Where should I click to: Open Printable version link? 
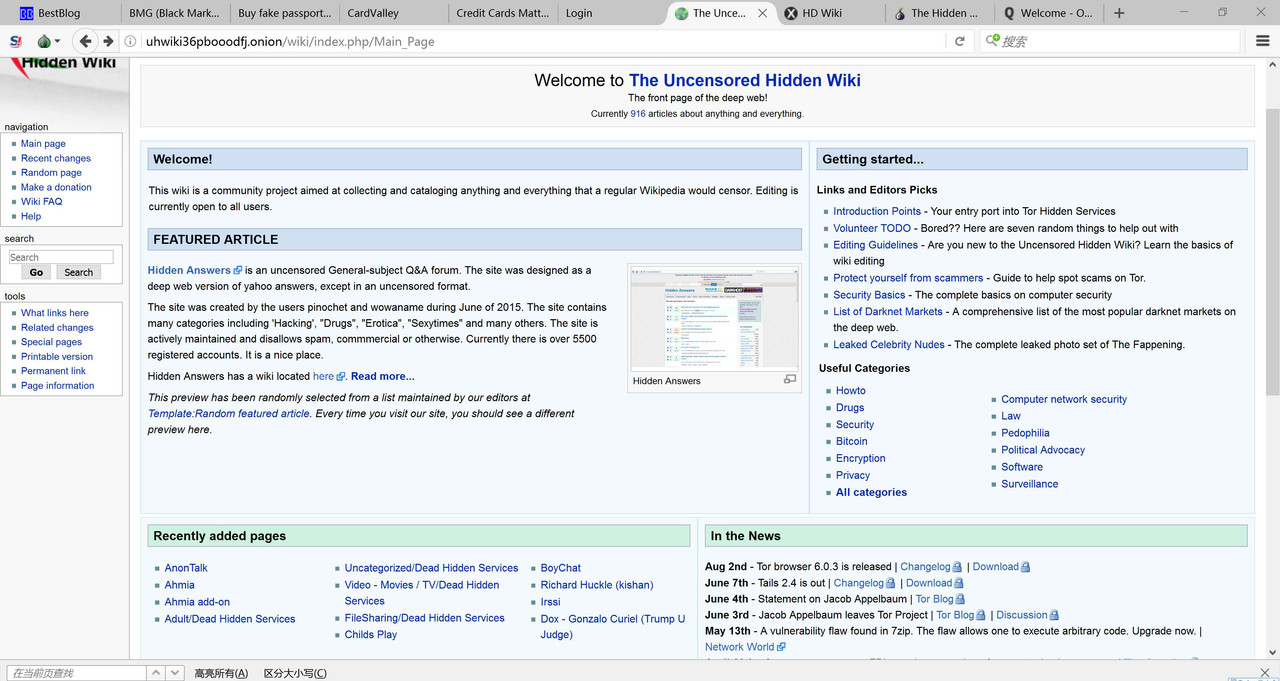(x=57, y=356)
